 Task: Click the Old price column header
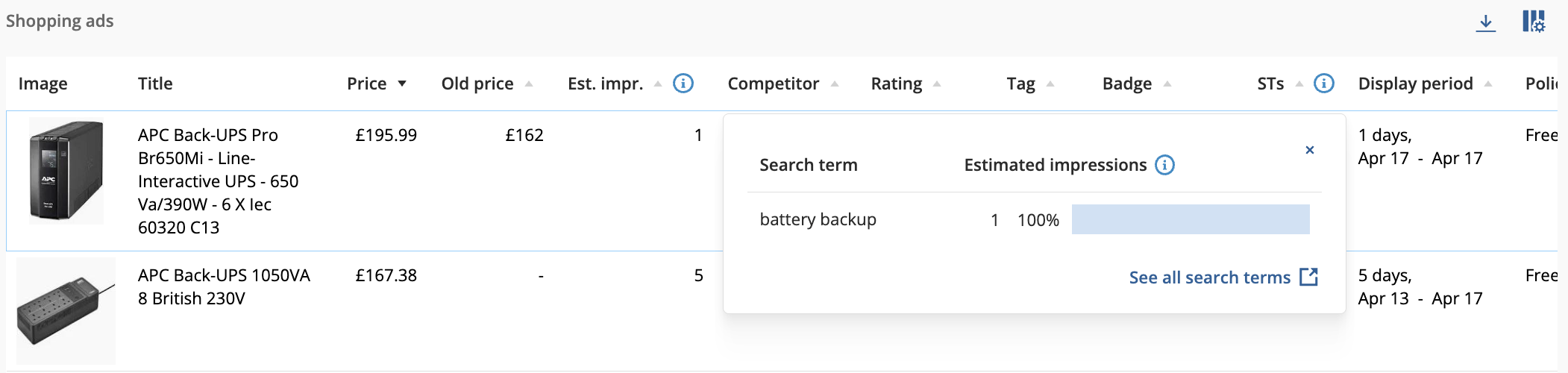point(477,84)
